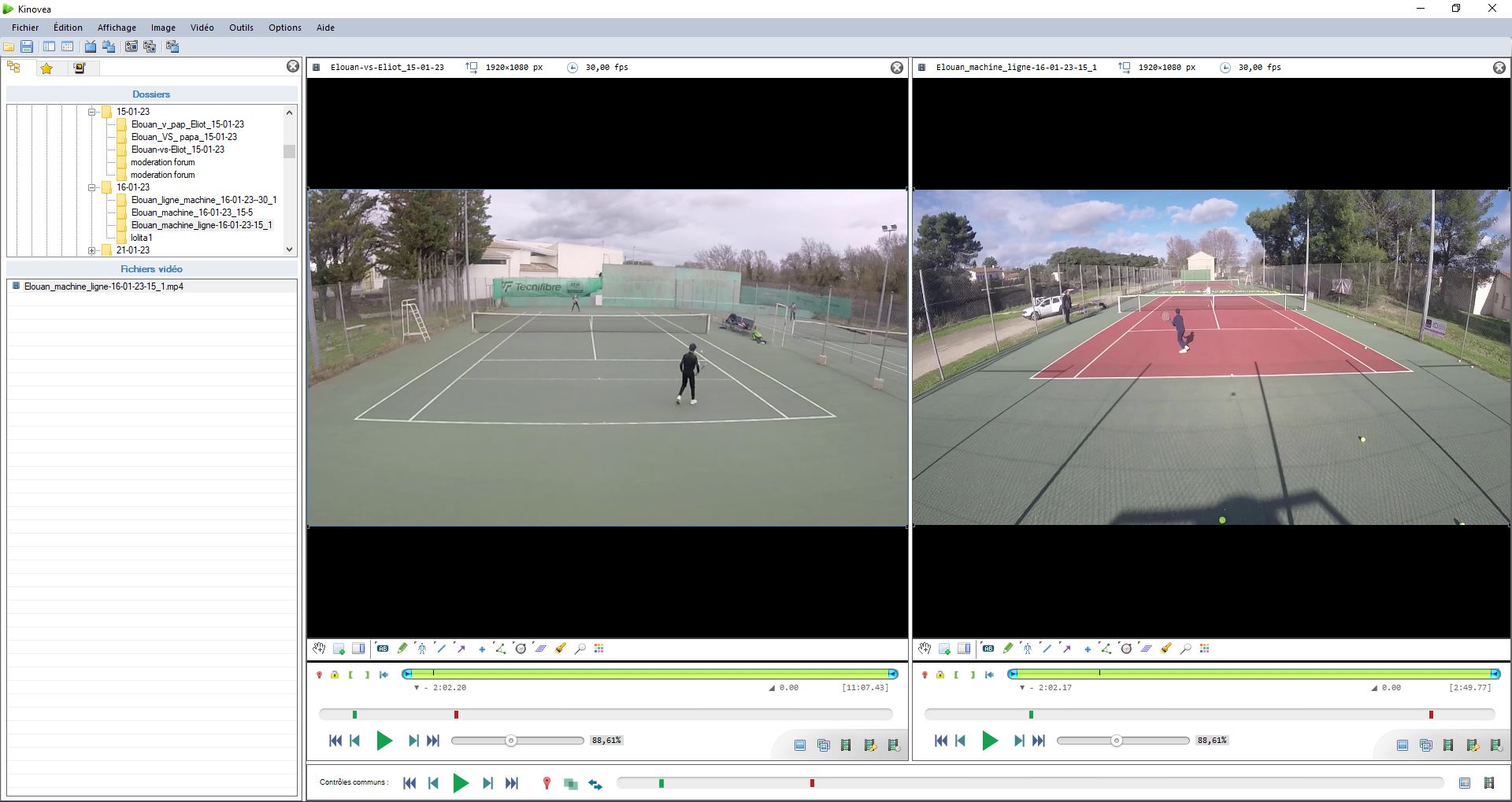Select the chronometer tool in right player

coord(1126,649)
